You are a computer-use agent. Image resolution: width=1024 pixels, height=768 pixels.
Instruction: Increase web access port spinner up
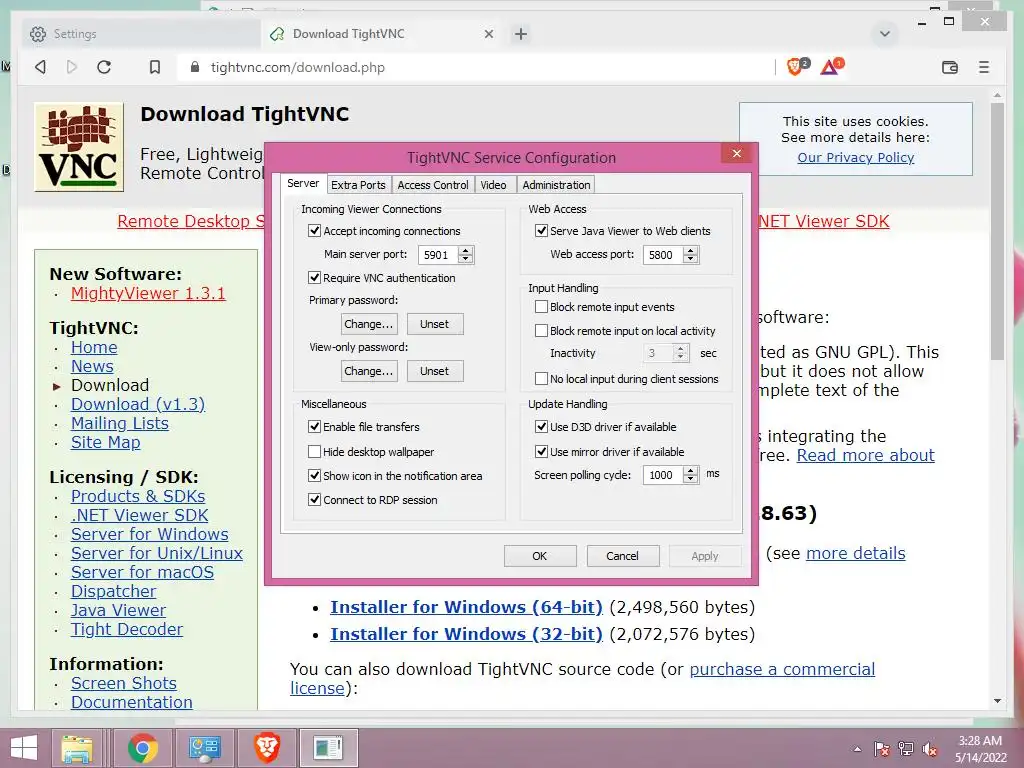click(691, 250)
